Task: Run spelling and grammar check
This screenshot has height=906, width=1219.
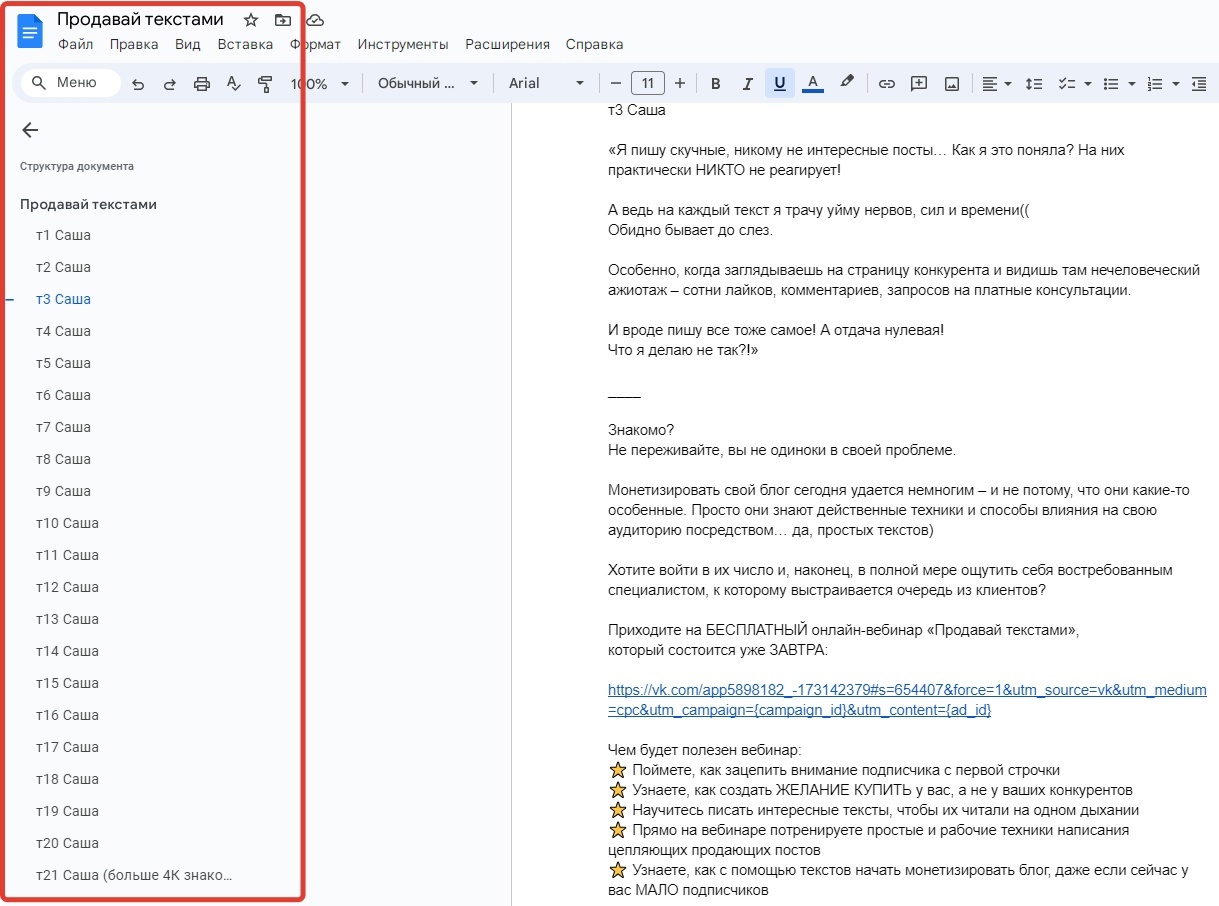Action: coord(234,84)
